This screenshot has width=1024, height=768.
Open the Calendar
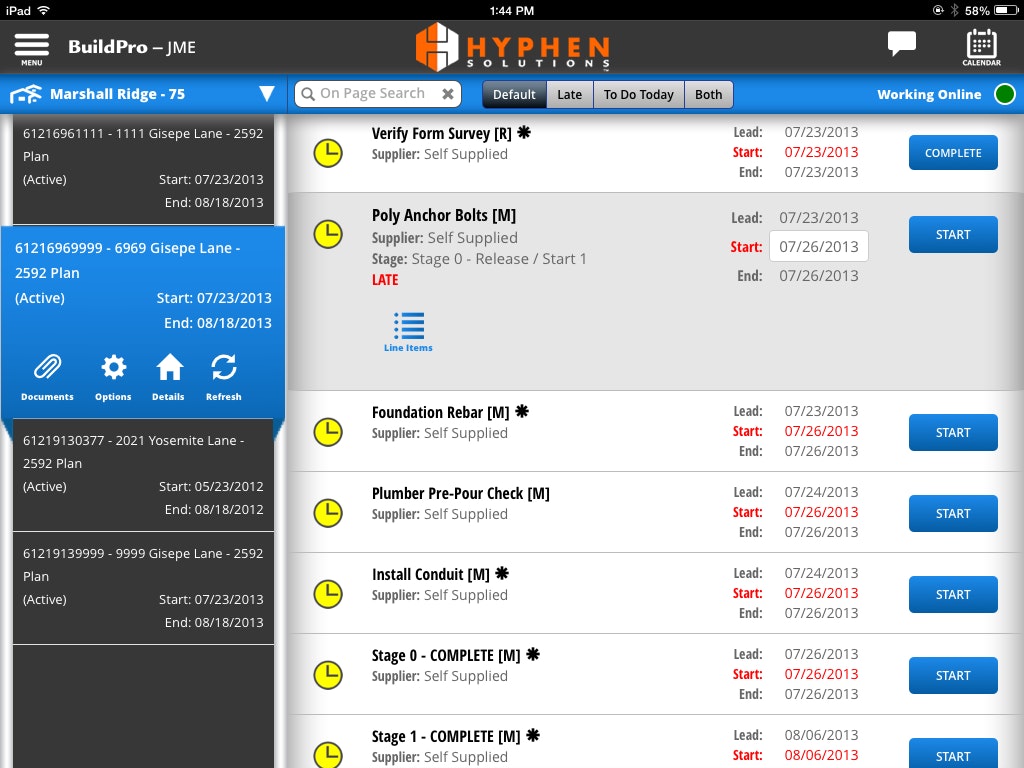(x=980, y=46)
